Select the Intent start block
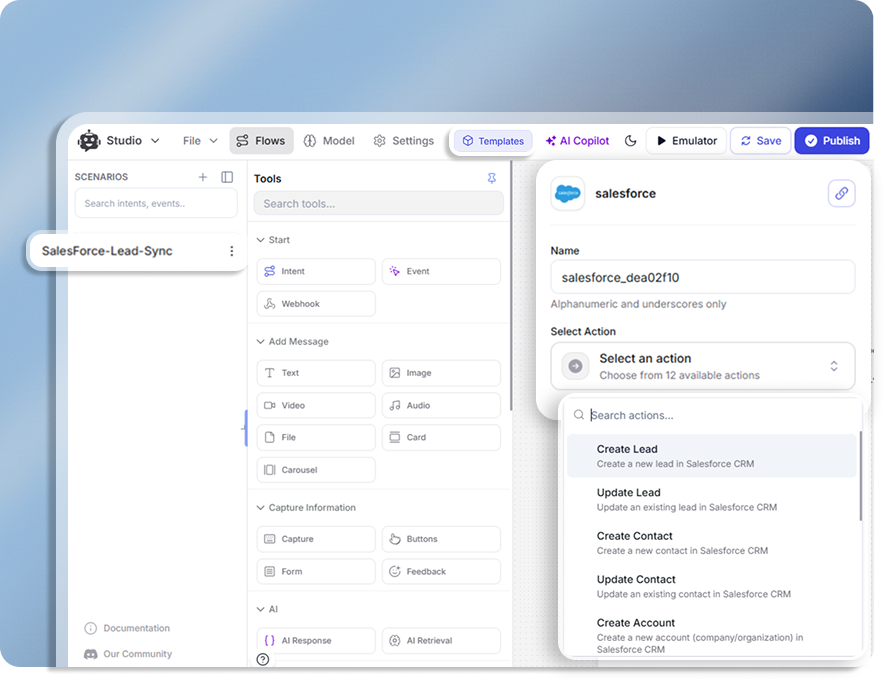 pyautogui.click(x=315, y=271)
